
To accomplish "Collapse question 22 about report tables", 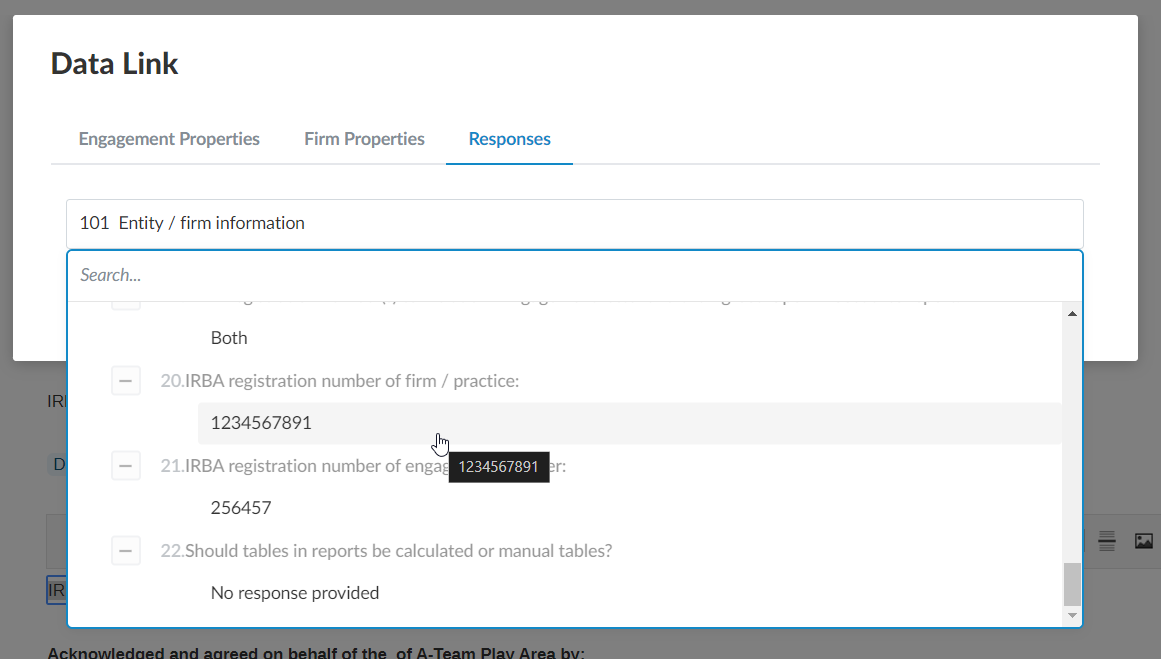I will (x=126, y=551).
